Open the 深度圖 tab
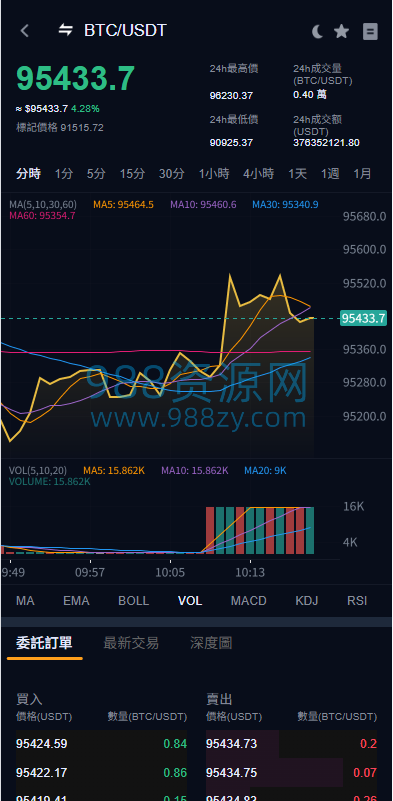 point(211,643)
